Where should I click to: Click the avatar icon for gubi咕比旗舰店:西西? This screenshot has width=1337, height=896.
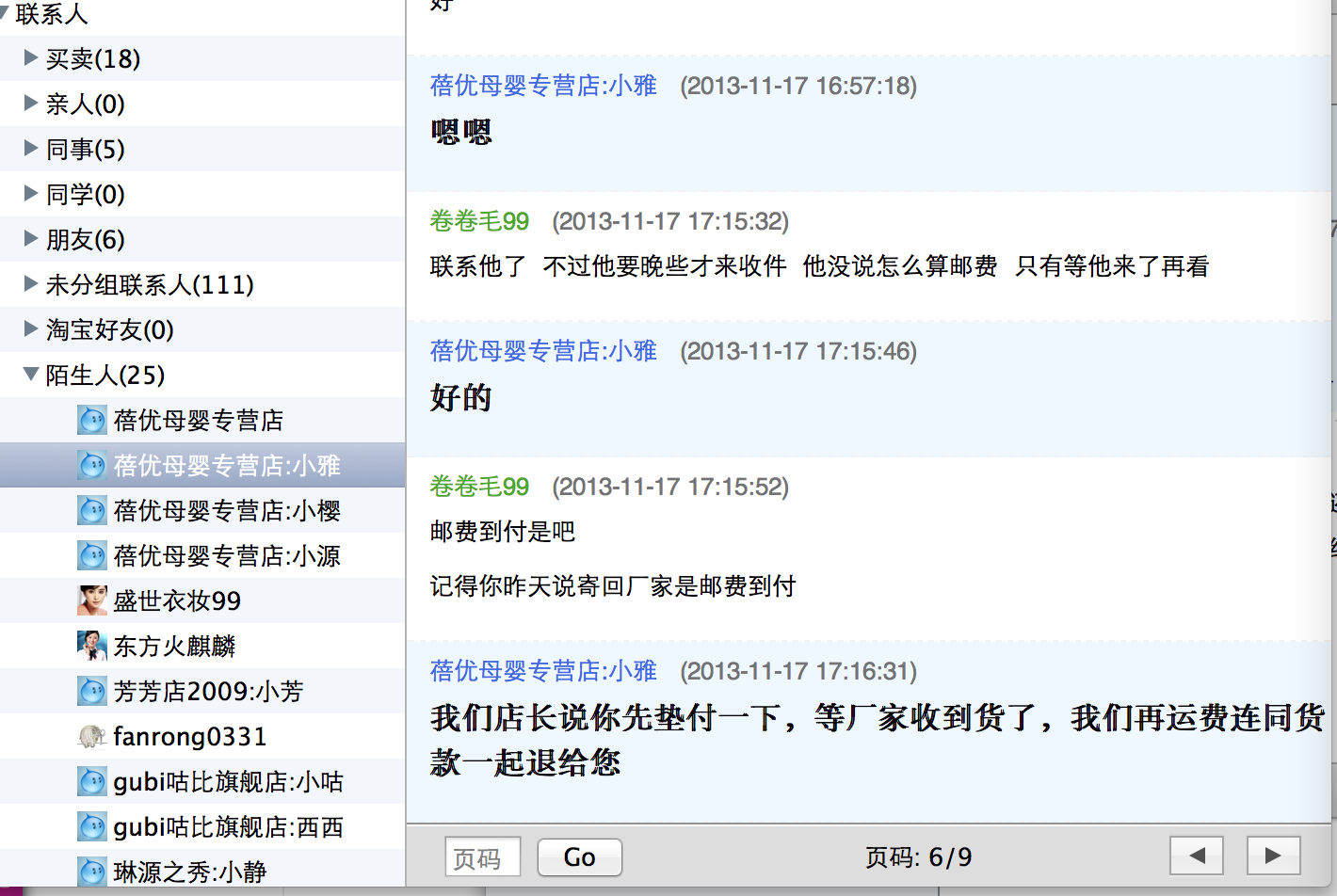91,826
